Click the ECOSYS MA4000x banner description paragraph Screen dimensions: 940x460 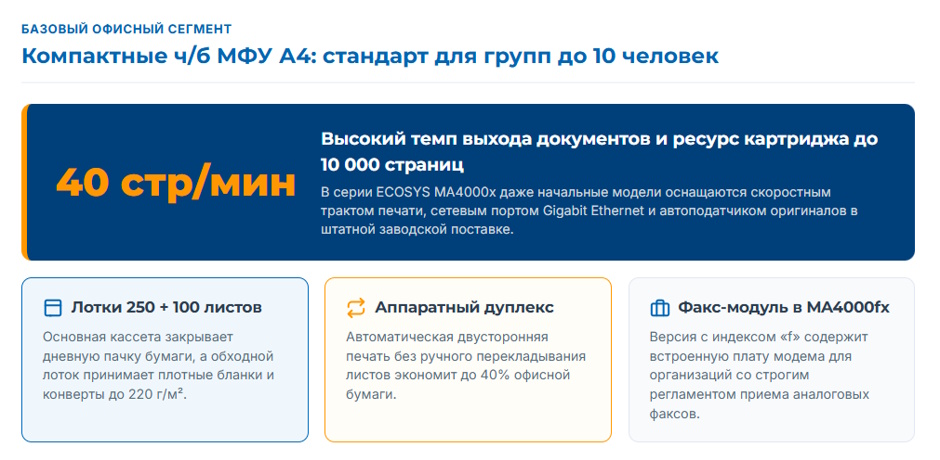click(589, 212)
